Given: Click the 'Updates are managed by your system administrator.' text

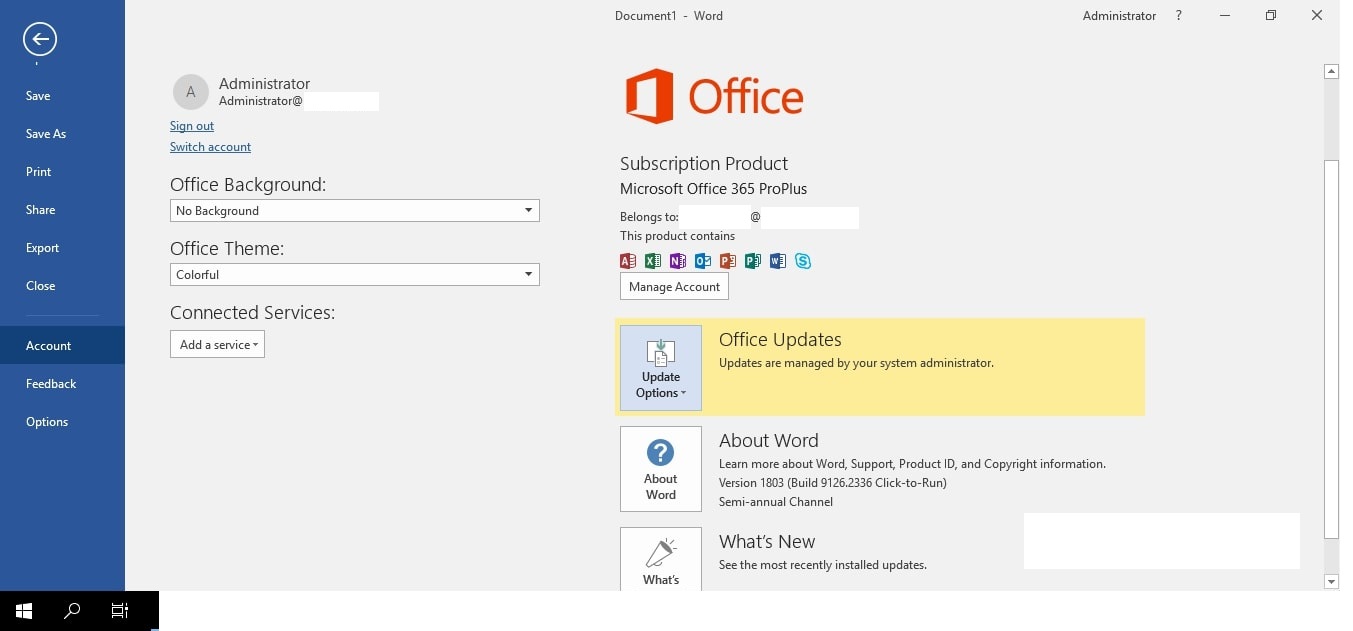Looking at the screenshot, I should coord(856,363).
